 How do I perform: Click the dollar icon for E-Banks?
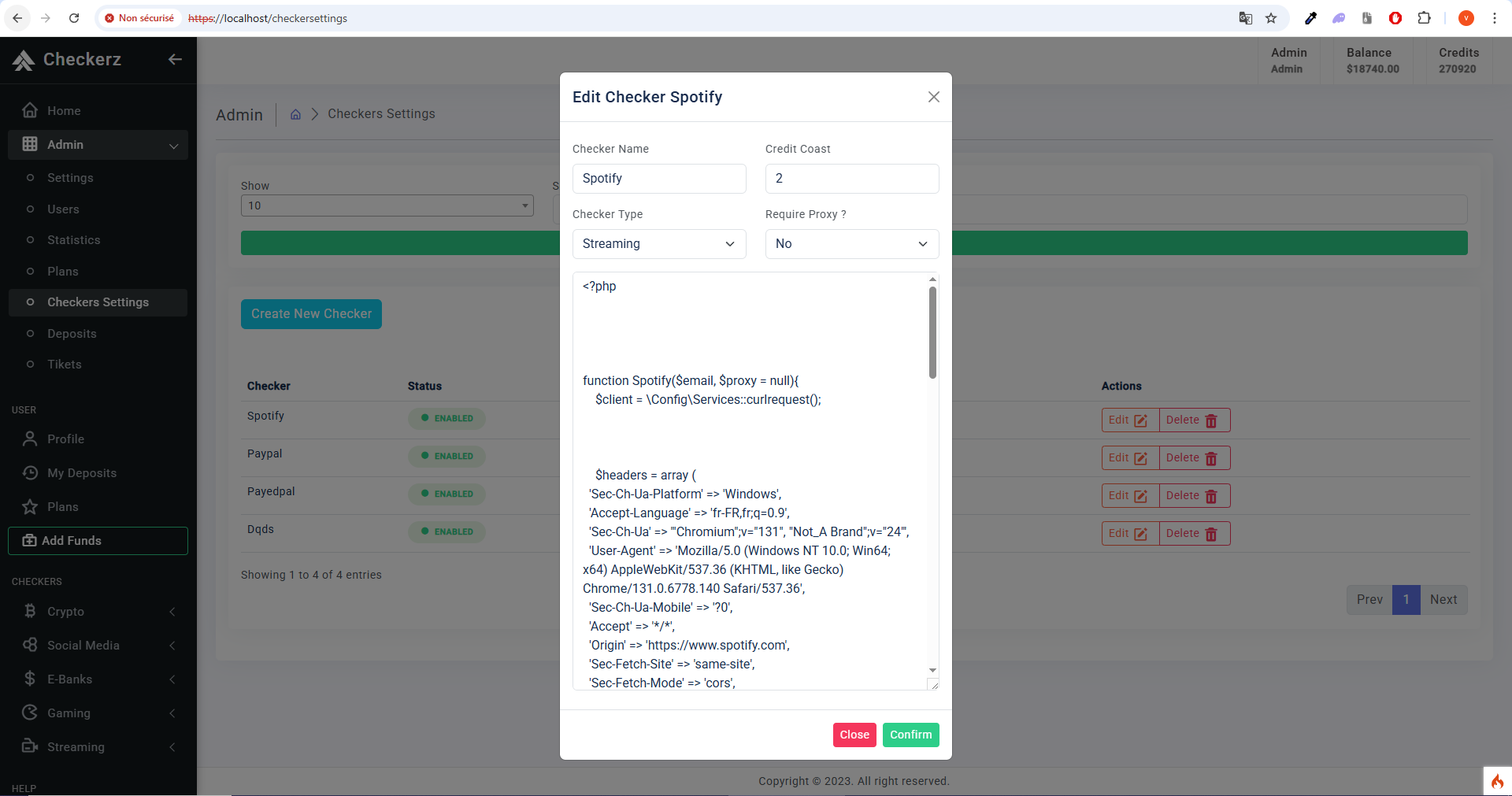click(30, 679)
